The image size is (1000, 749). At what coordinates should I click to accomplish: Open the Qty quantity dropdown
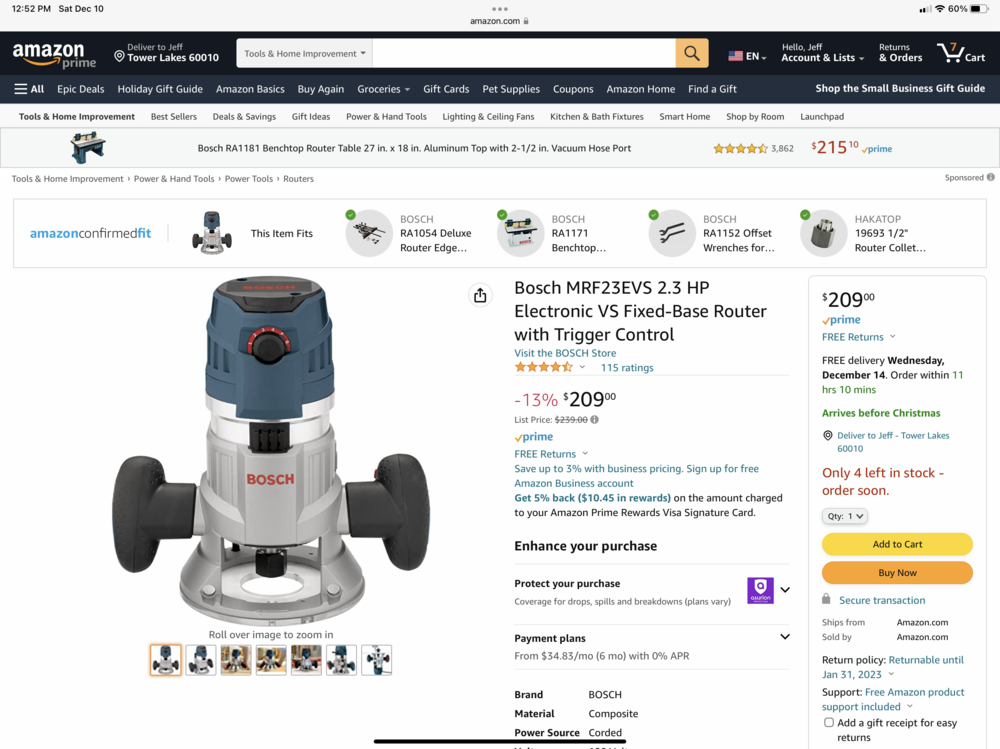(x=845, y=517)
